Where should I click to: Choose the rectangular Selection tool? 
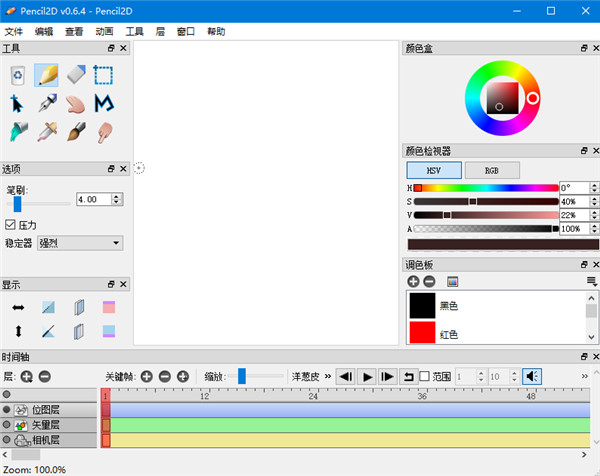(x=104, y=75)
